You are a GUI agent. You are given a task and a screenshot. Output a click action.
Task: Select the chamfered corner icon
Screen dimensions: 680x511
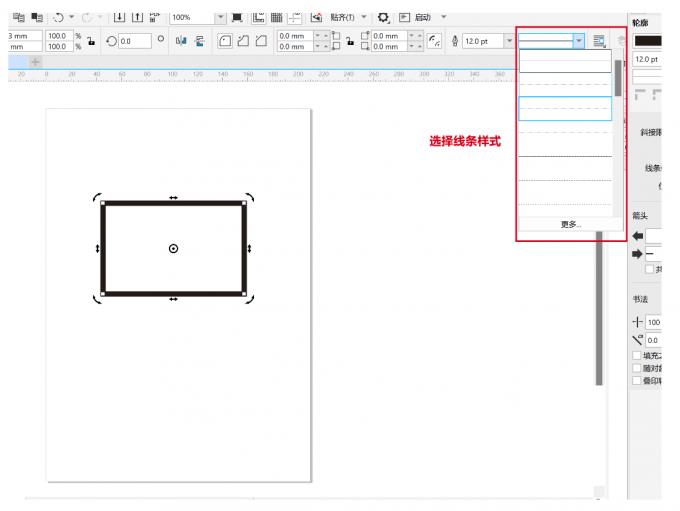[261, 41]
